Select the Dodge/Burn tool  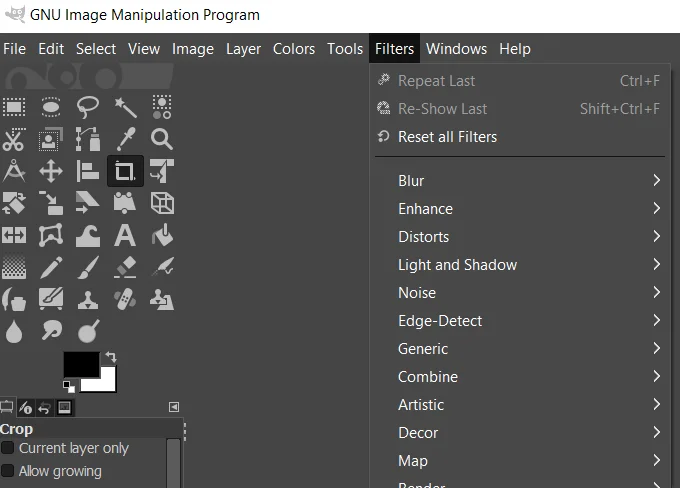pyautogui.click(x=88, y=331)
